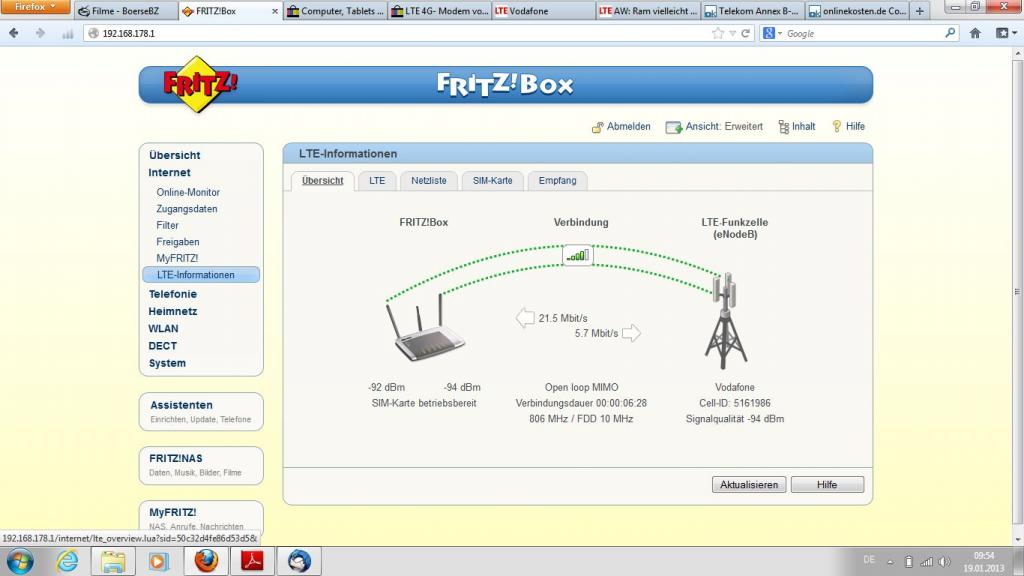This screenshot has width=1024, height=576.
Task: Open Inhalt sitemap icon
Action: (784, 127)
